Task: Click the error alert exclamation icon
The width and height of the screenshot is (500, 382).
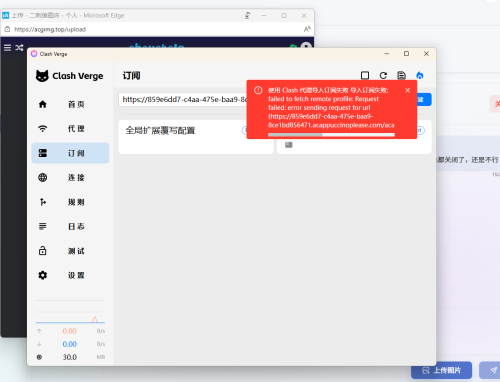Action: 258,90
